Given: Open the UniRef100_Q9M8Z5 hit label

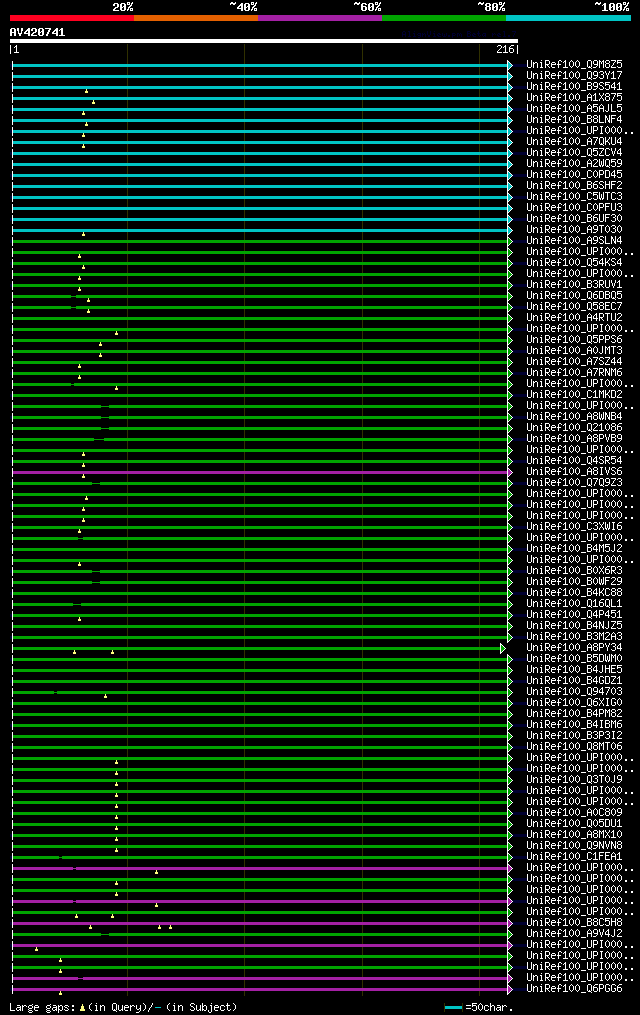Looking at the screenshot, I should [x=574, y=65].
